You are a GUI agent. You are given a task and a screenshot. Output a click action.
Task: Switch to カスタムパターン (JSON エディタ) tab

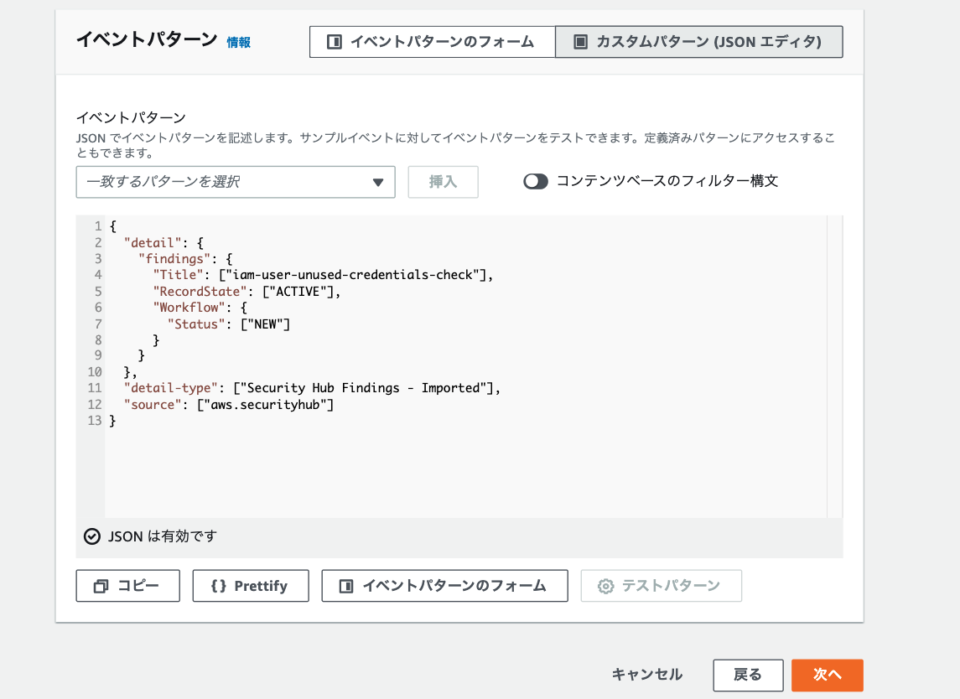pyautogui.click(x=699, y=41)
